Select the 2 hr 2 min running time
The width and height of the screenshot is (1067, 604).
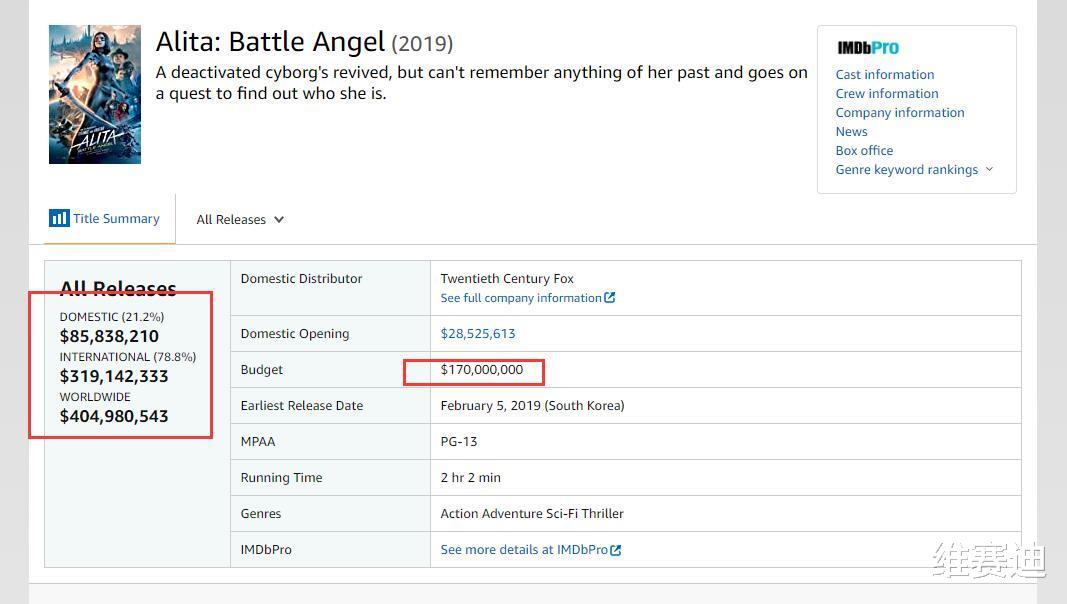tap(470, 478)
